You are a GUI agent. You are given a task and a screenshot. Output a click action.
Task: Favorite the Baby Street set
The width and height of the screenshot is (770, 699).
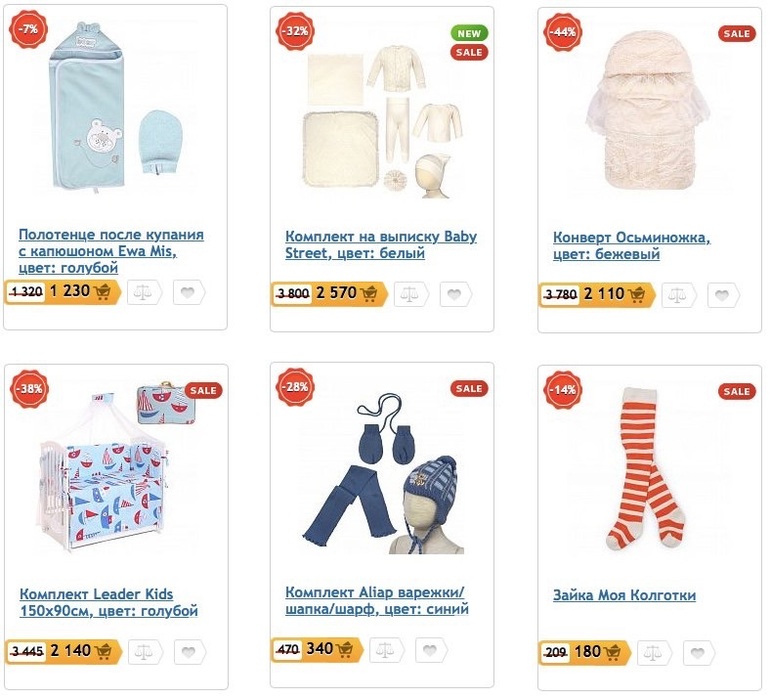(455, 293)
